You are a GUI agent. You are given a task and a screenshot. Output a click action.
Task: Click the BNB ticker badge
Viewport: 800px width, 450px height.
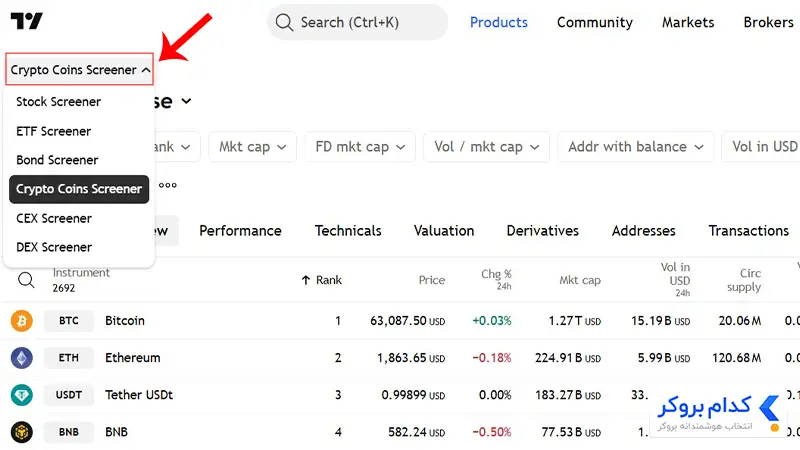[x=69, y=432]
